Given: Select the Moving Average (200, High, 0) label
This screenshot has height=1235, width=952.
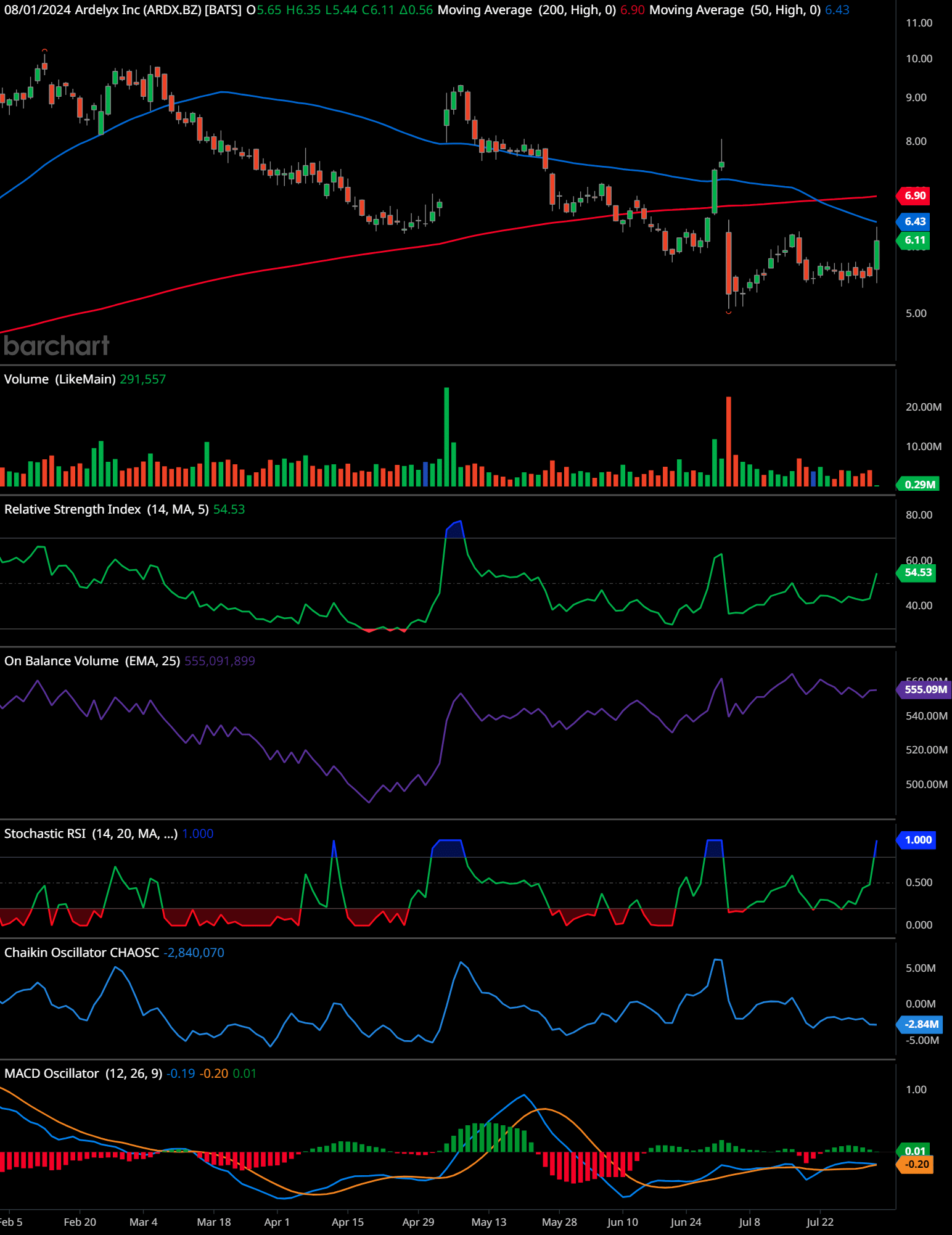Looking at the screenshot, I should click(527, 10).
